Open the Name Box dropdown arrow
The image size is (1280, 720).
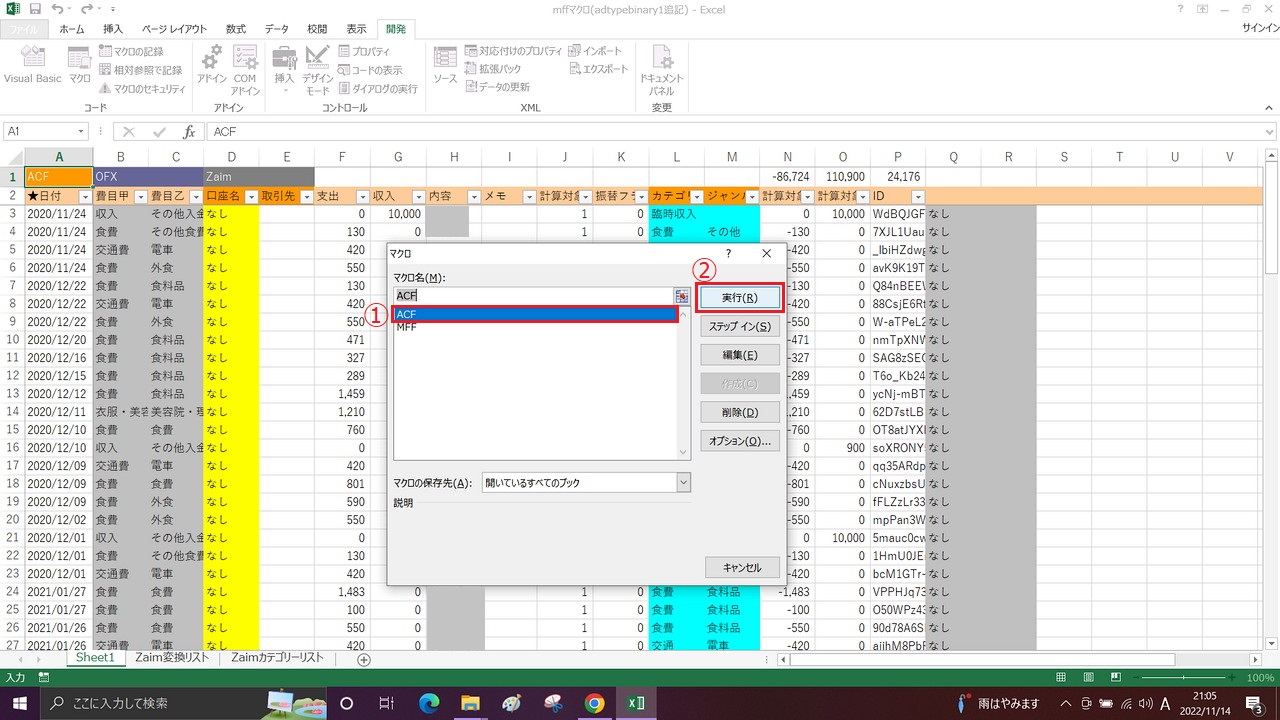tap(81, 132)
